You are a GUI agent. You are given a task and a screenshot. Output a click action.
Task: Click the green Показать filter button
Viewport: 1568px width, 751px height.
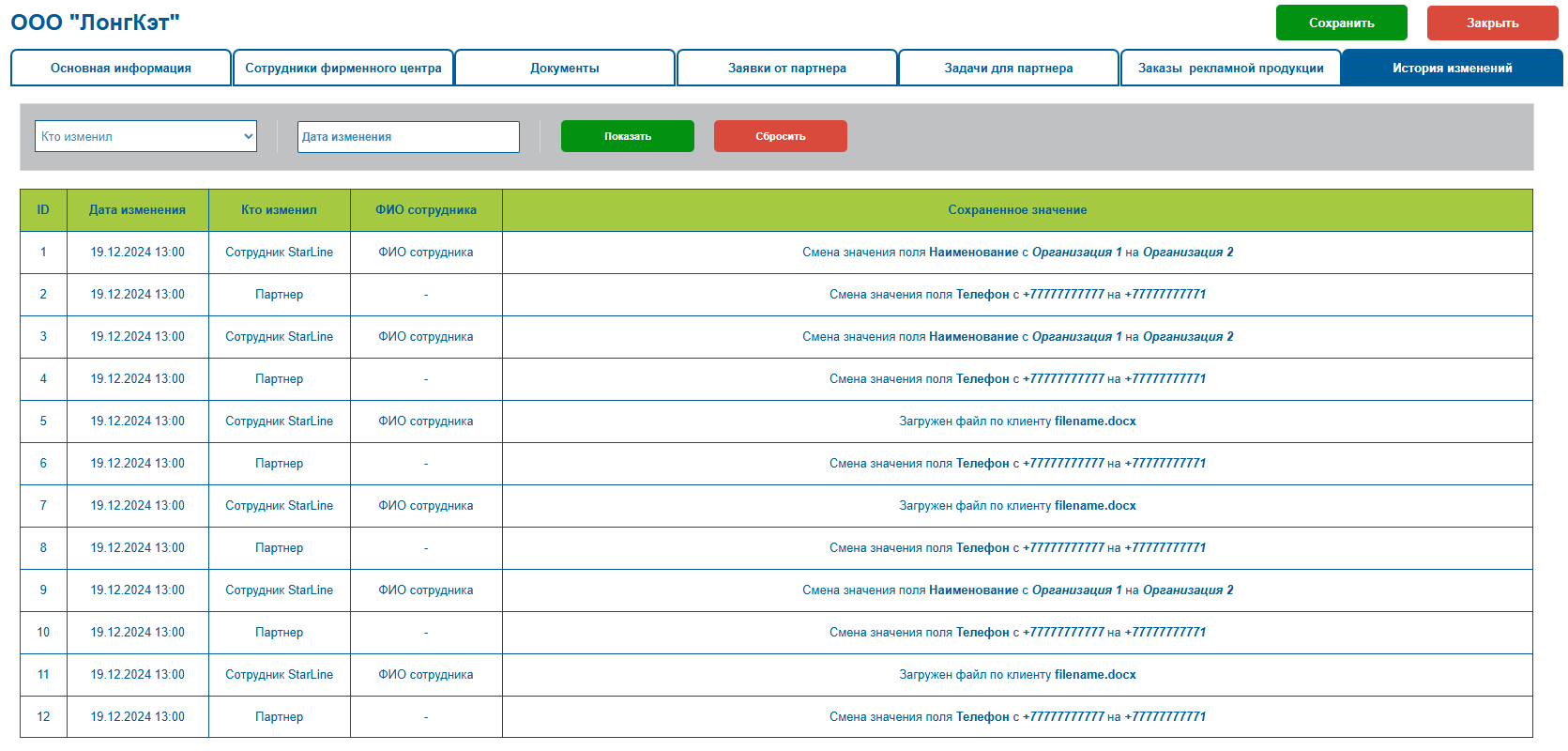coord(628,136)
